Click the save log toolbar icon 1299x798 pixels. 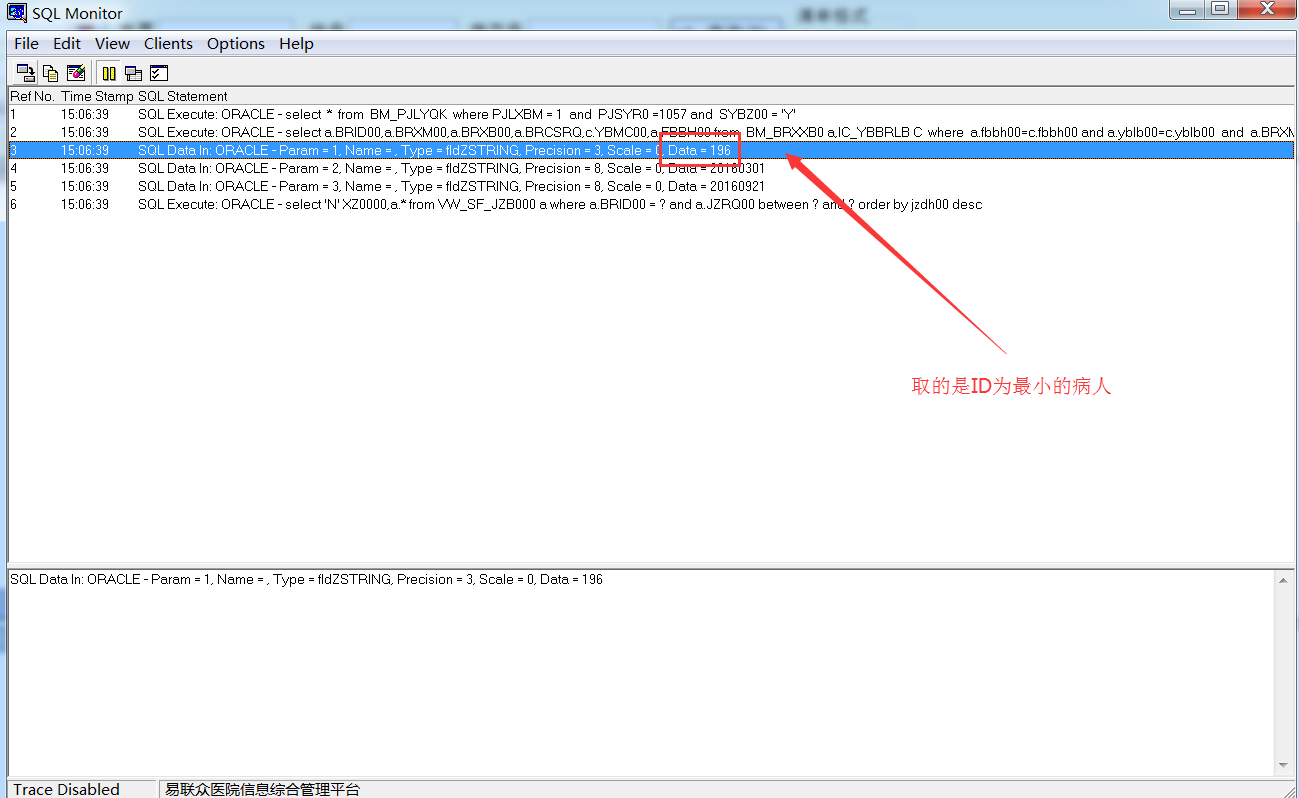tap(26, 72)
